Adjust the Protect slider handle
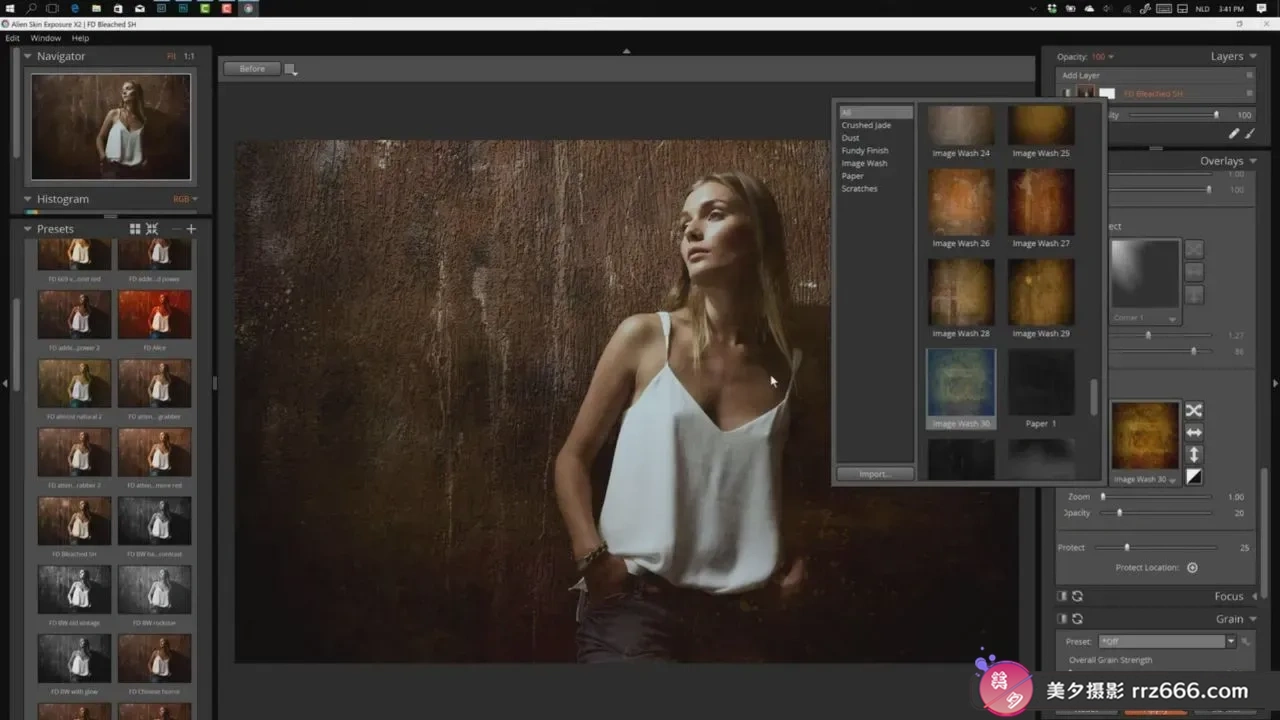The width and height of the screenshot is (1280, 720). [x=1127, y=547]
